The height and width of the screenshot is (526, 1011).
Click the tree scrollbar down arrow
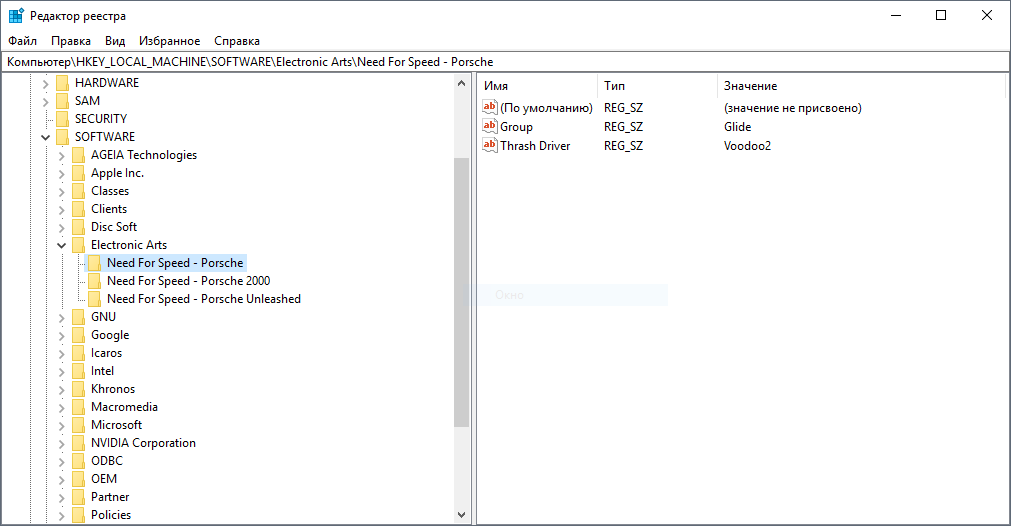click(x=461, y=514)
